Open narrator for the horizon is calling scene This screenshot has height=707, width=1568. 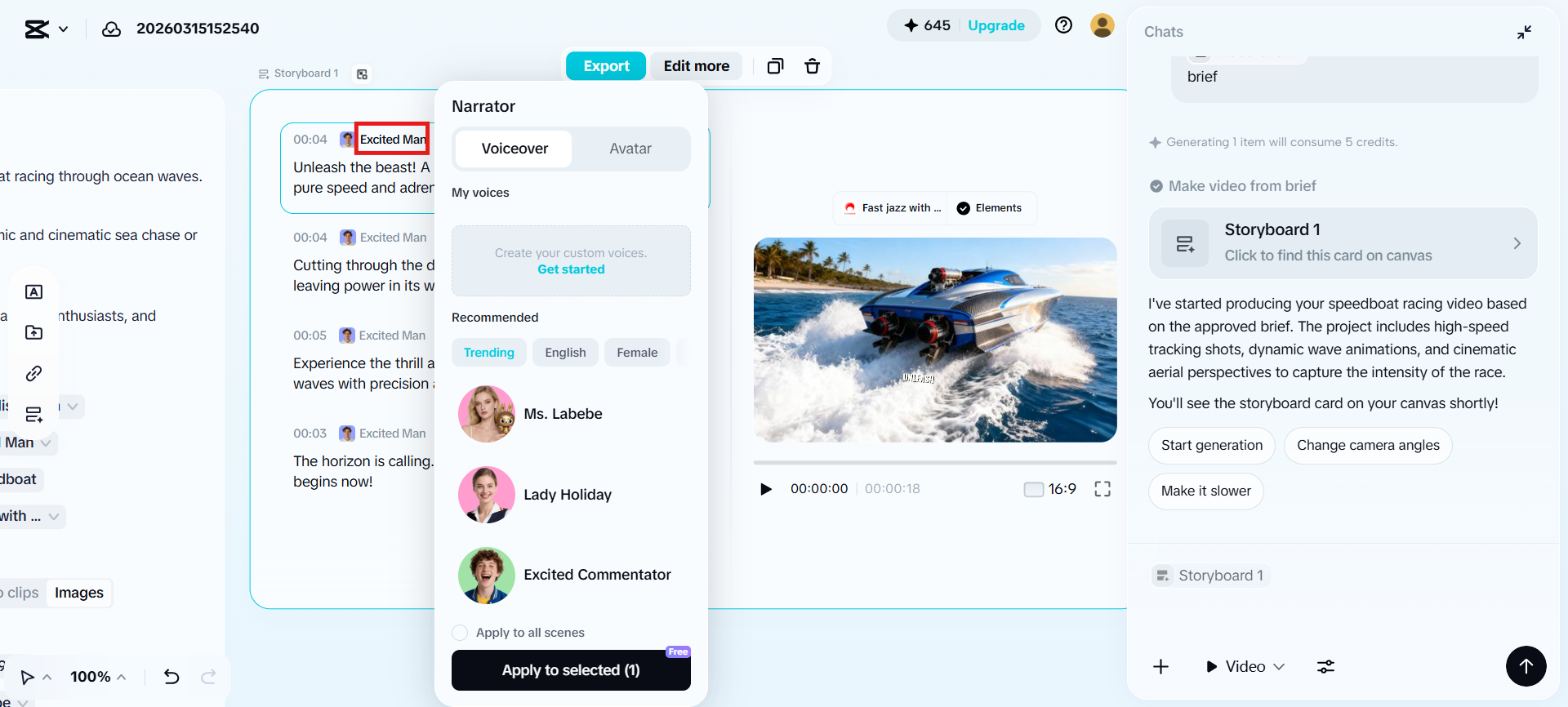[383, 434]
